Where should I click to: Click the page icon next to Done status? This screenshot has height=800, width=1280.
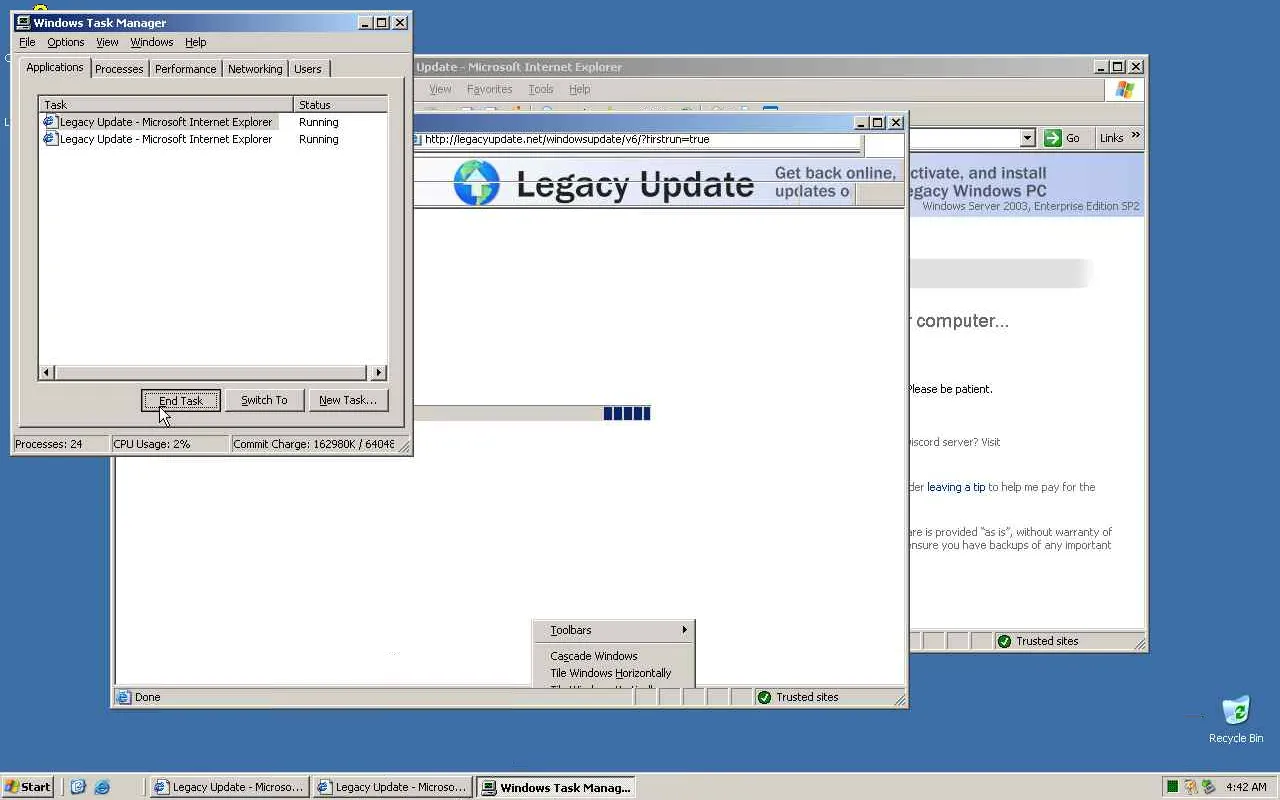click(124, 697)
